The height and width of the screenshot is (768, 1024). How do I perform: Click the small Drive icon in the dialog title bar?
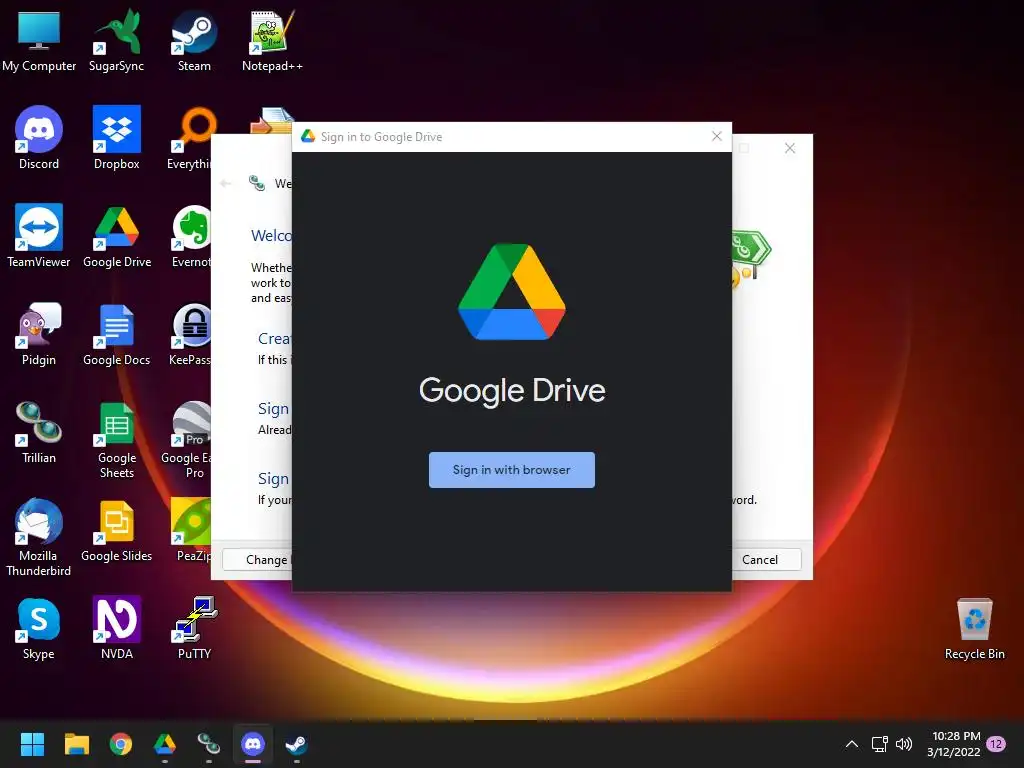[x=308, y=136]
